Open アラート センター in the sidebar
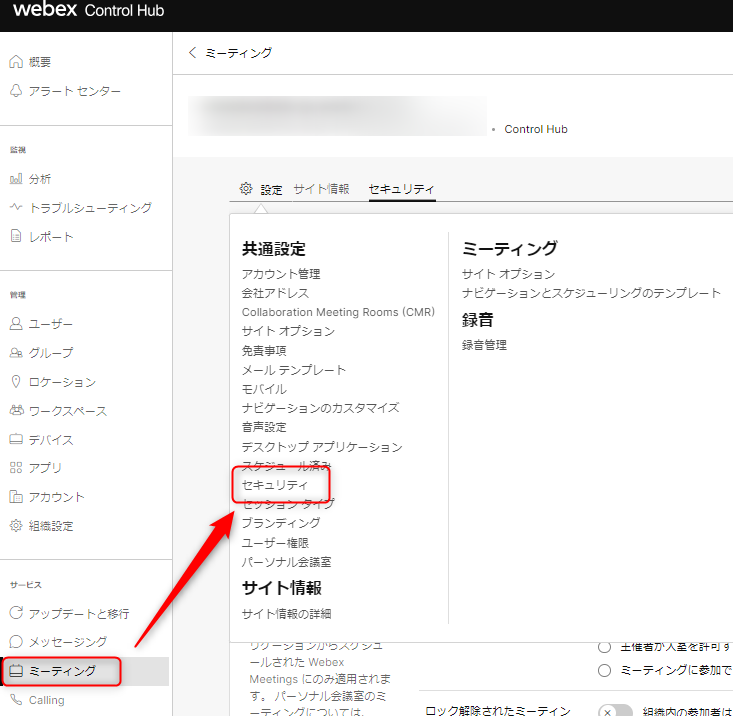Viewport: 733px width, 716px height. [75, 91]
